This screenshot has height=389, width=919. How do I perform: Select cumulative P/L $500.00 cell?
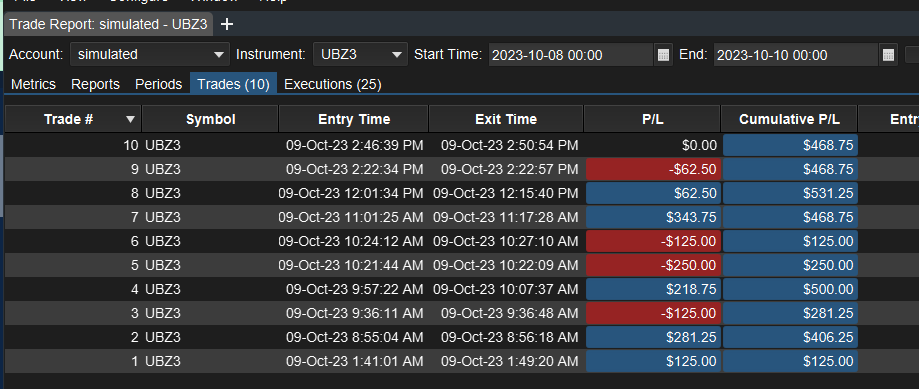tap(790, 289)
